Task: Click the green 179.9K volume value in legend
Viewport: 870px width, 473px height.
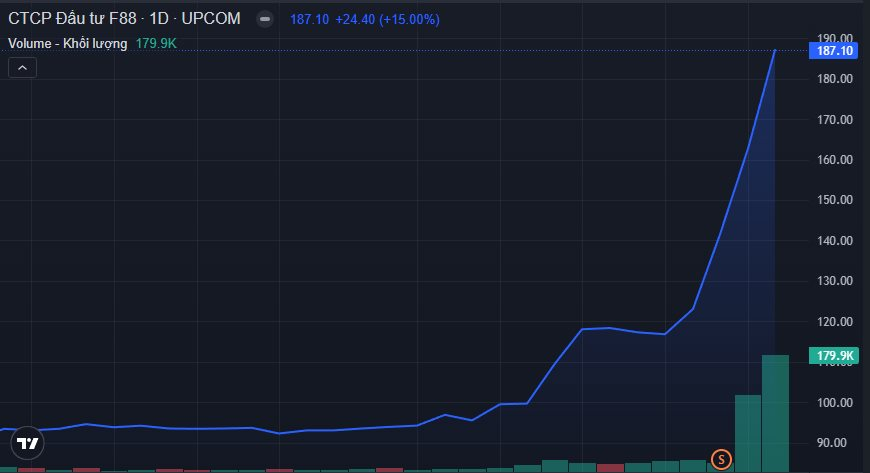Action: click(156, 44)
